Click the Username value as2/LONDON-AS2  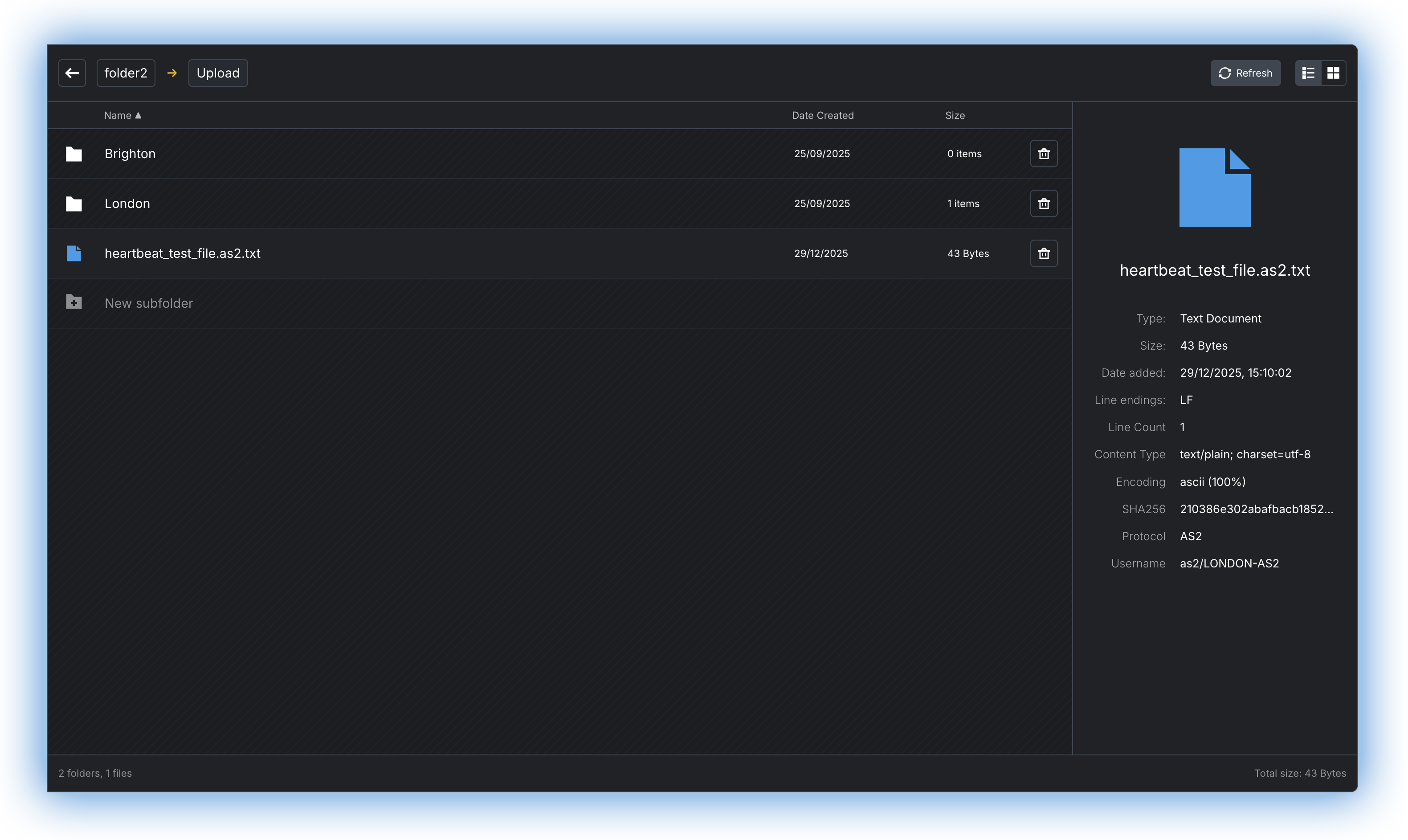click(1229, 564)
